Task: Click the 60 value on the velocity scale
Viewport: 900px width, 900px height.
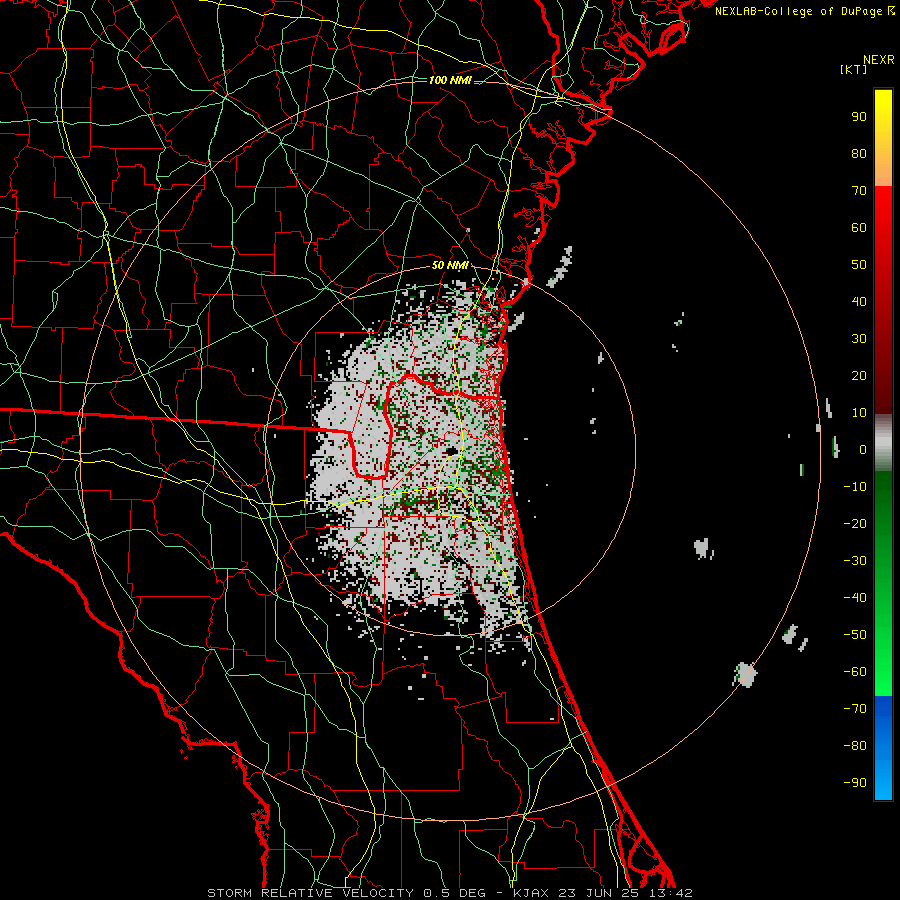Action: point(859,228)
